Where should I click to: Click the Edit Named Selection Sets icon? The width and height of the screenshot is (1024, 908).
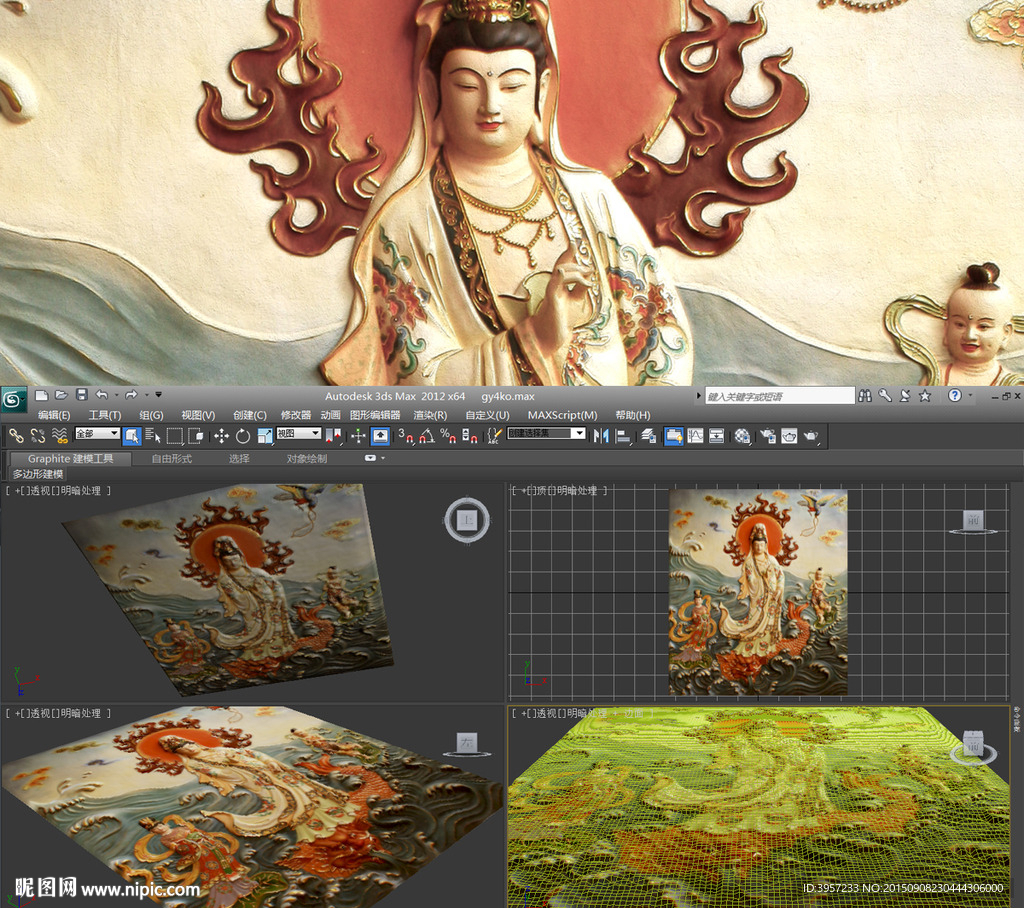(x=495, y=436)
